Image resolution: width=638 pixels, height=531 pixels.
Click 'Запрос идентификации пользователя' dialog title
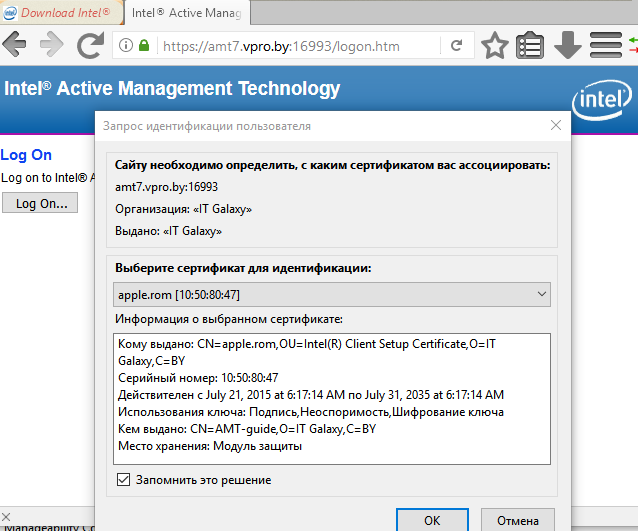click(207, 126)
